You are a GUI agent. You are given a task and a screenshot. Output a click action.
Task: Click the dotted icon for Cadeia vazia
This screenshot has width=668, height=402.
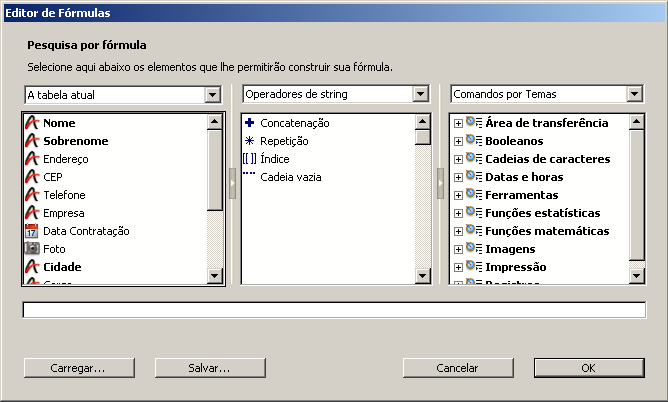(250, 176)
